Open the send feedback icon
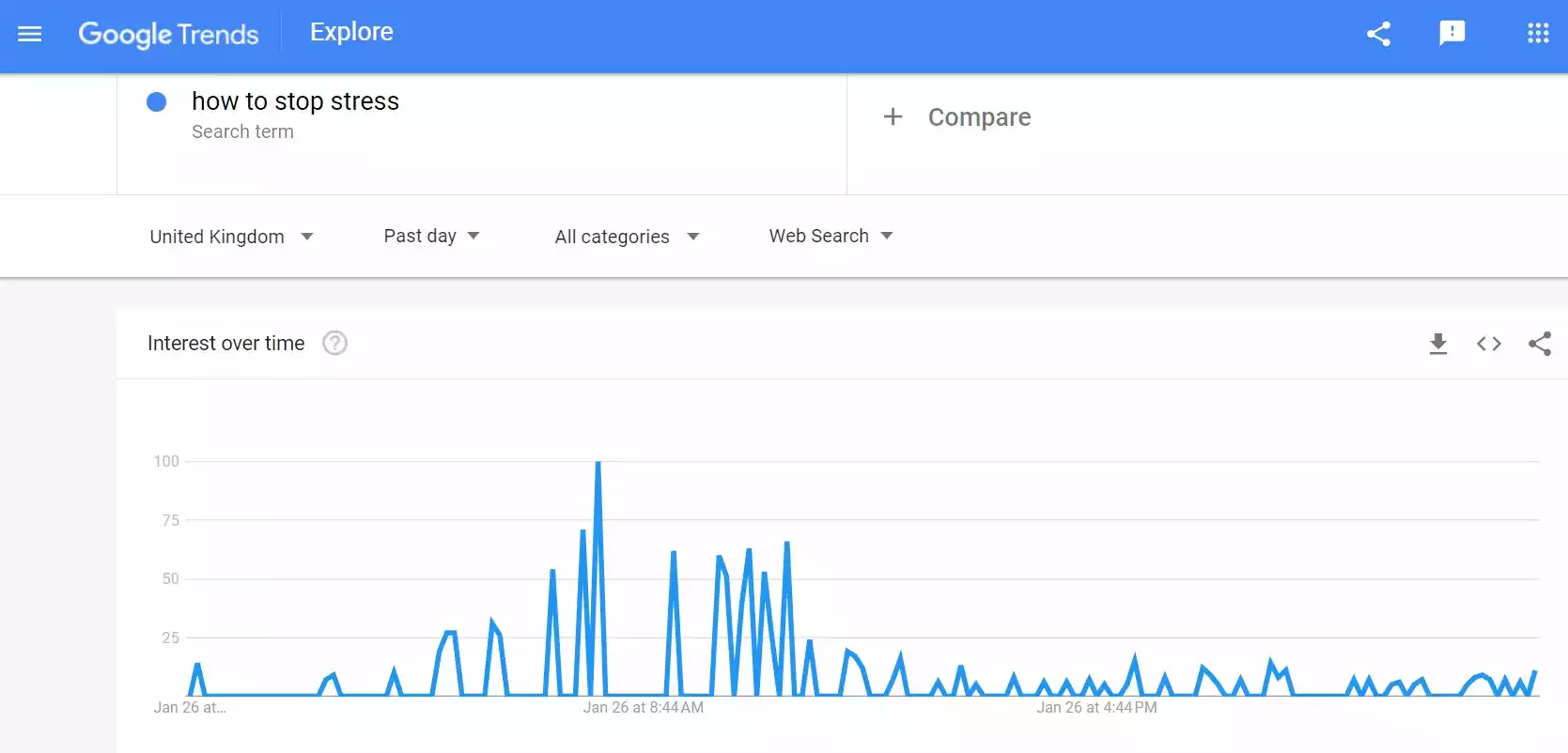The height and width of the screenshot is (753, 1568). click(1452, 34)
